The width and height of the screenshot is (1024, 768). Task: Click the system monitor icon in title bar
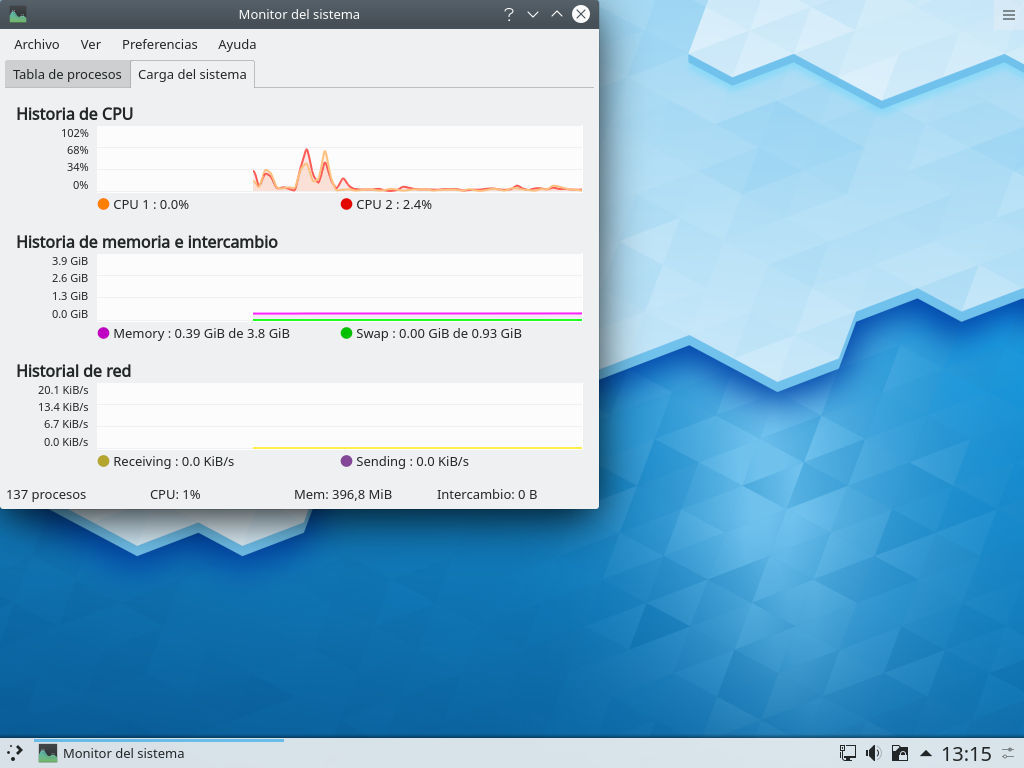(17, 14)
